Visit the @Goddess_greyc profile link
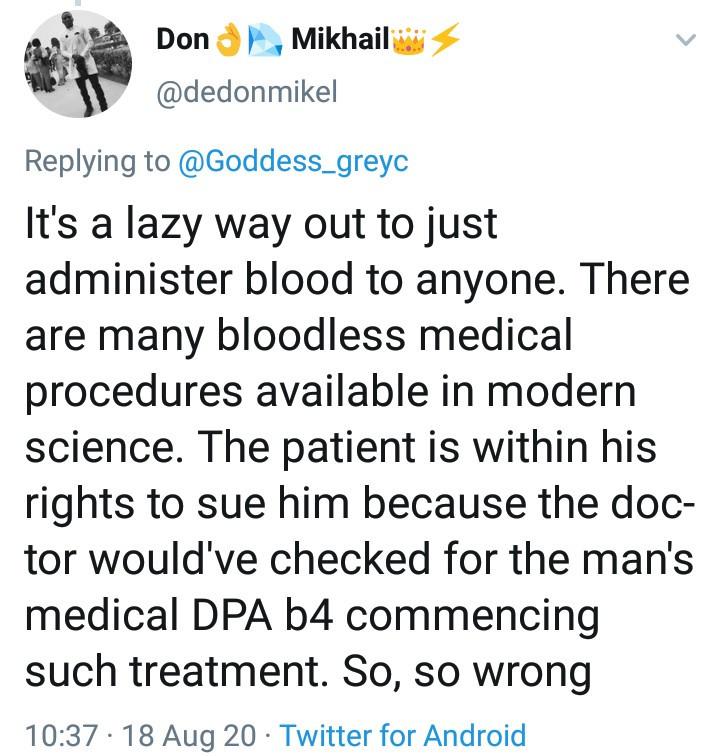This screenshot has width=720, height=756. (x=292, y=162)
